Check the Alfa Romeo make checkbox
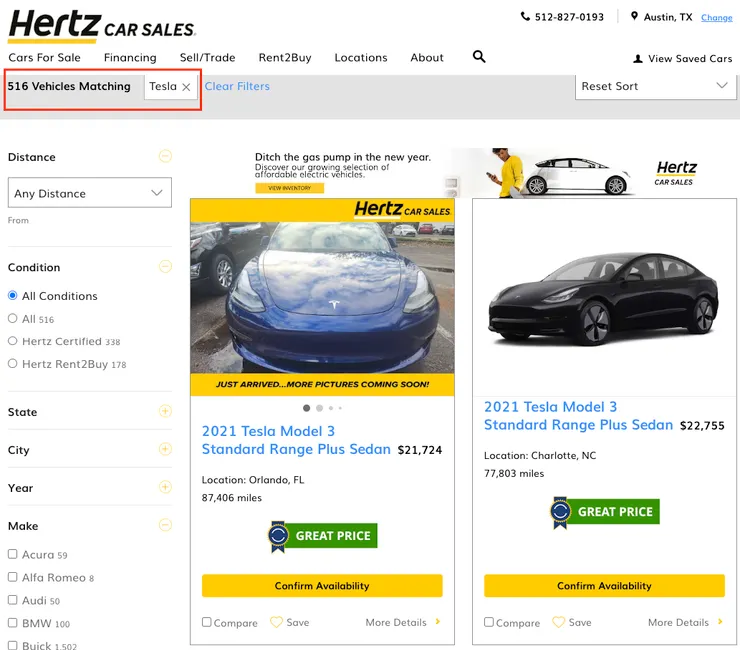The image size is (740, 650). point(13,577)
